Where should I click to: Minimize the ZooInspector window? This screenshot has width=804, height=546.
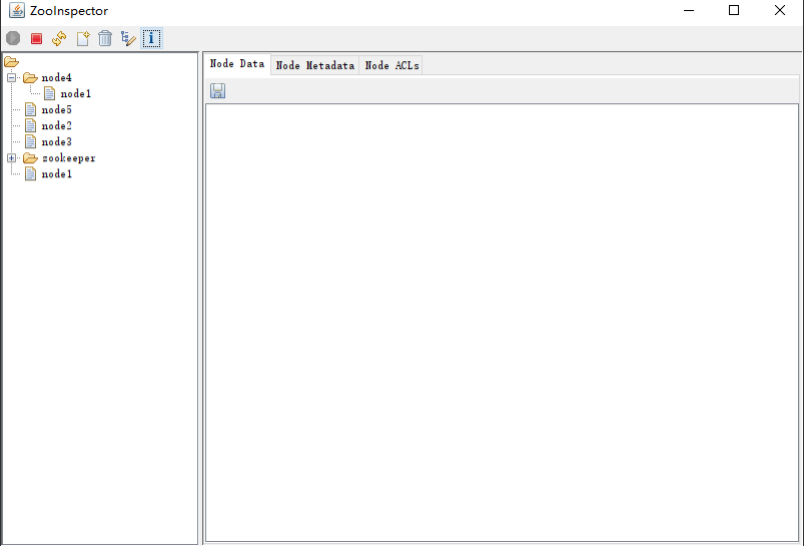click(689, 10)
